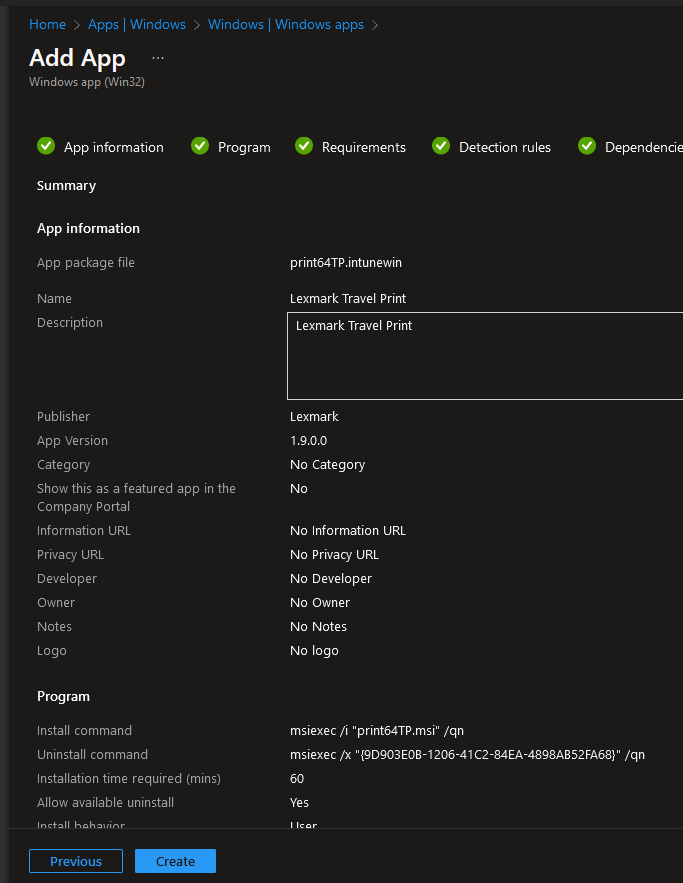Viewport: 683px width, 883px height.
Task: Click the No Privacy URL value
Action: point(334,555)
